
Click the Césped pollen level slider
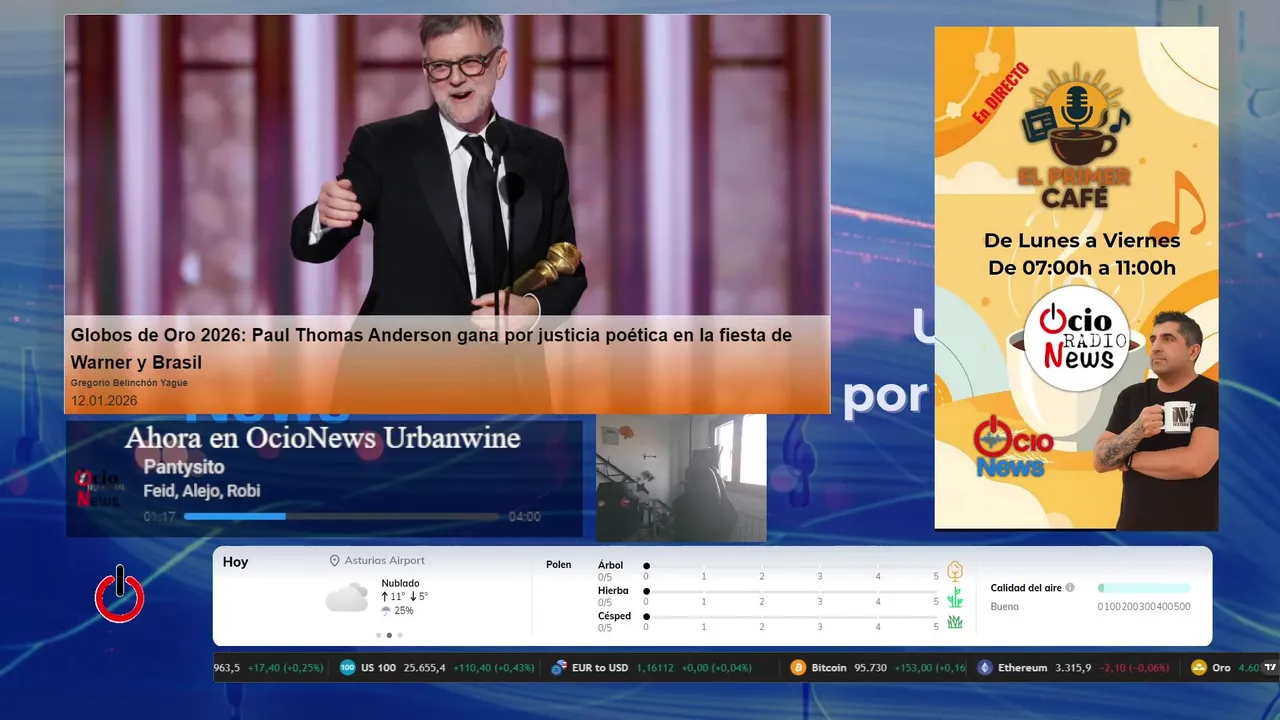[x=792, y=617]
